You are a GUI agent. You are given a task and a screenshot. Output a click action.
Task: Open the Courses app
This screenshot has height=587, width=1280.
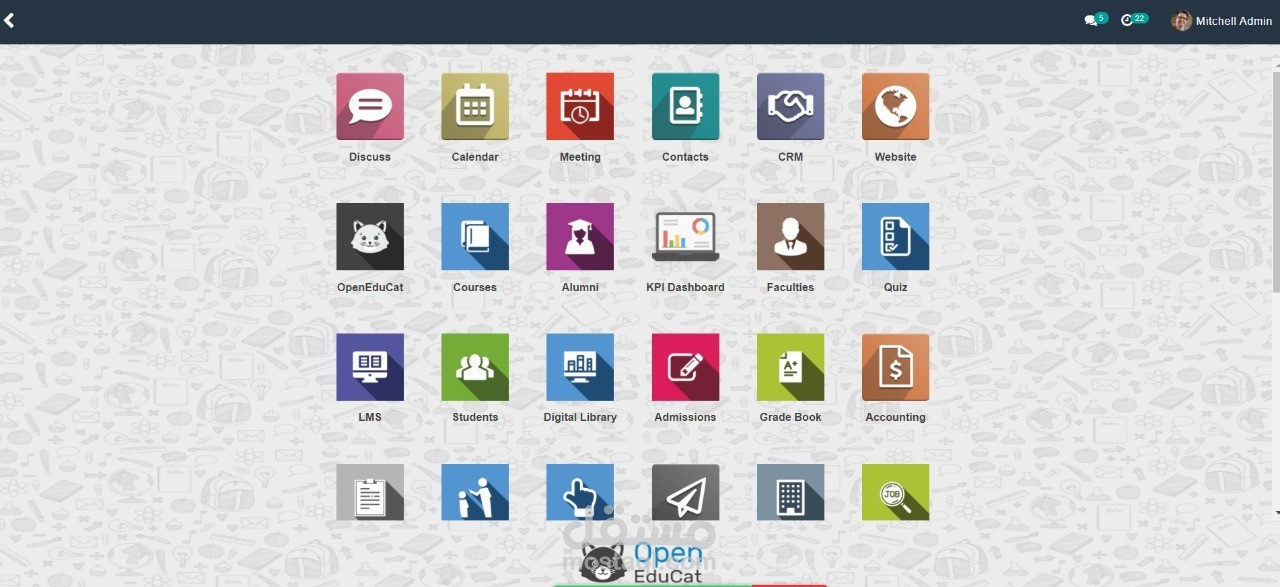point(475,237)
